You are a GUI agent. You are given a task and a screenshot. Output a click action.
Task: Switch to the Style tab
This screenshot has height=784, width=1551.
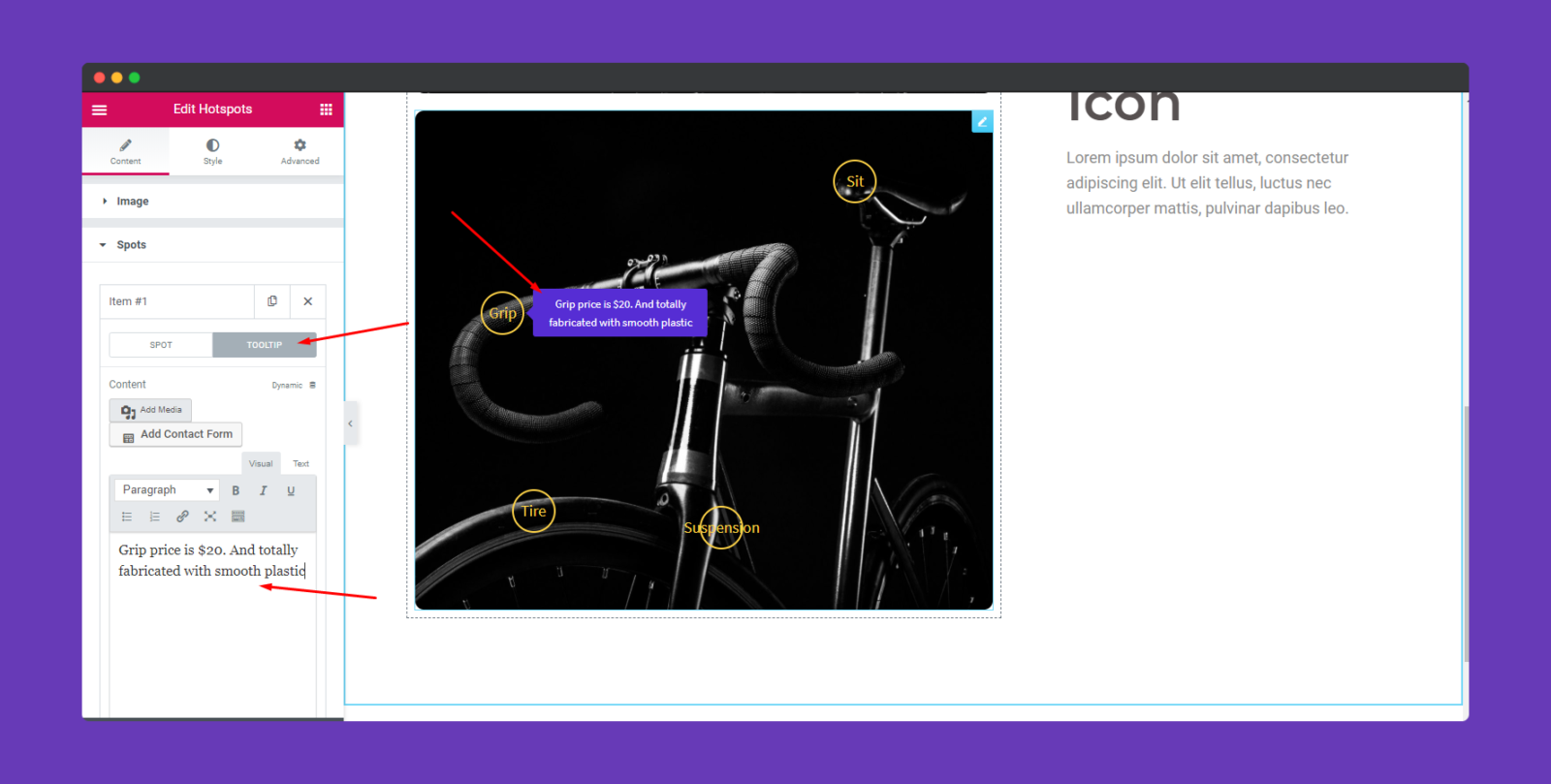pos(212,151)
